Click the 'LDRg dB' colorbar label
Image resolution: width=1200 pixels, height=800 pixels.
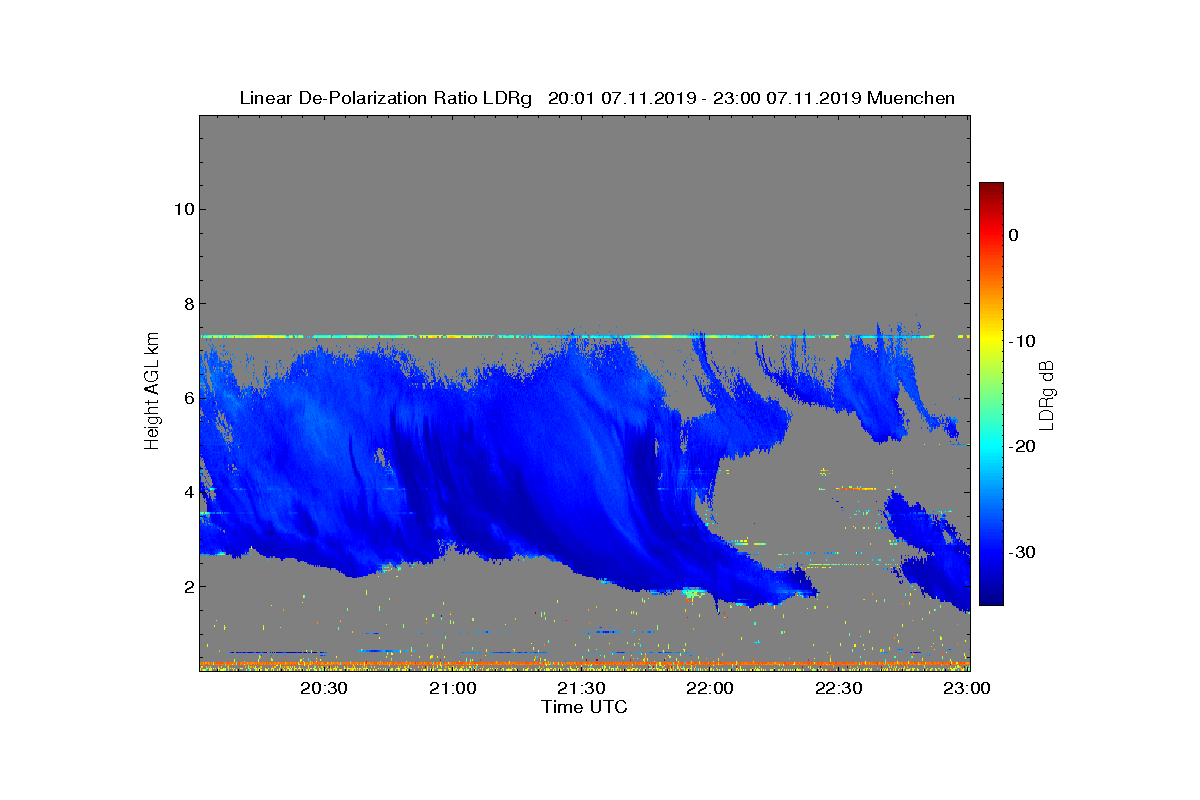(1047, 393)
